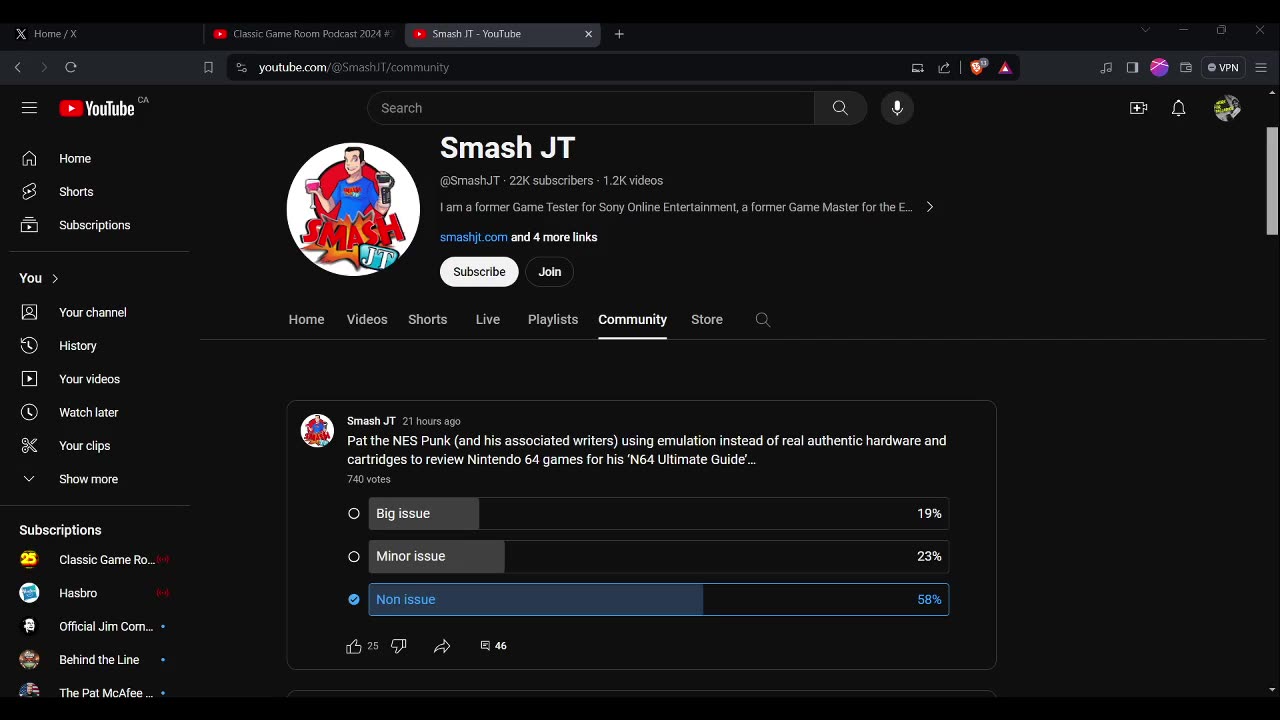Open the 46 comments on post
Image resolution: width=1280 pixels, height=720 pixels.
(x=494, y=646)
